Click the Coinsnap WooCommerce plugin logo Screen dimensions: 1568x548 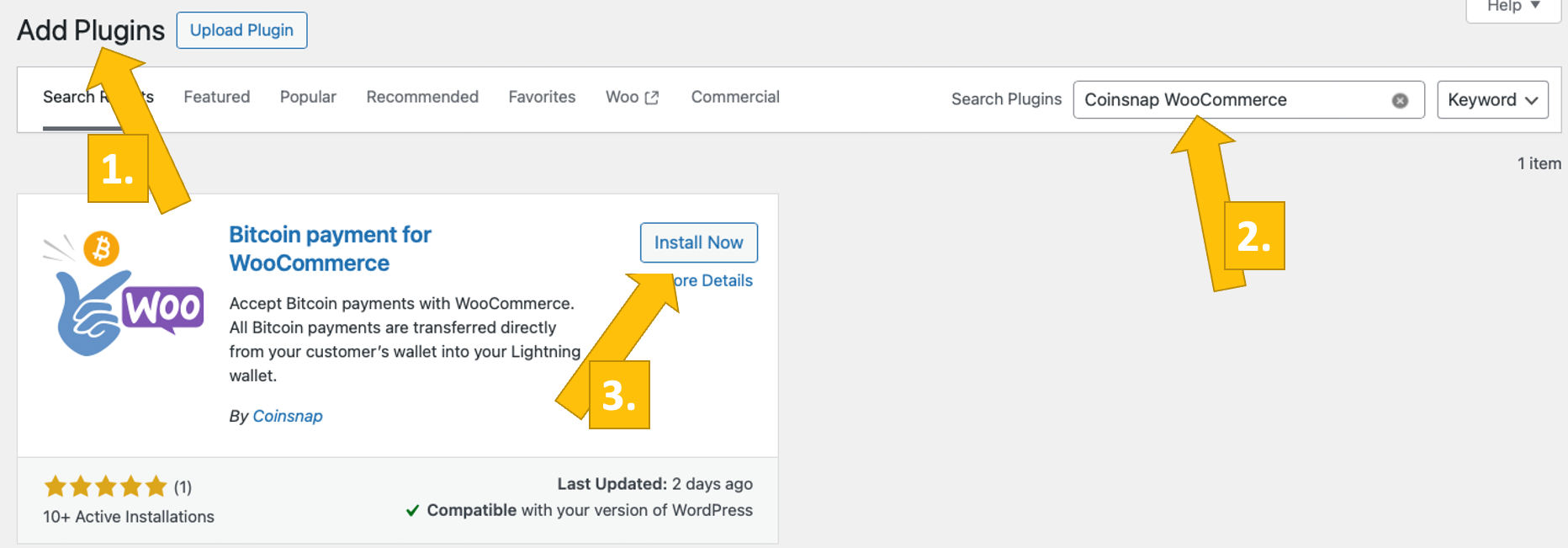[124, 293]
